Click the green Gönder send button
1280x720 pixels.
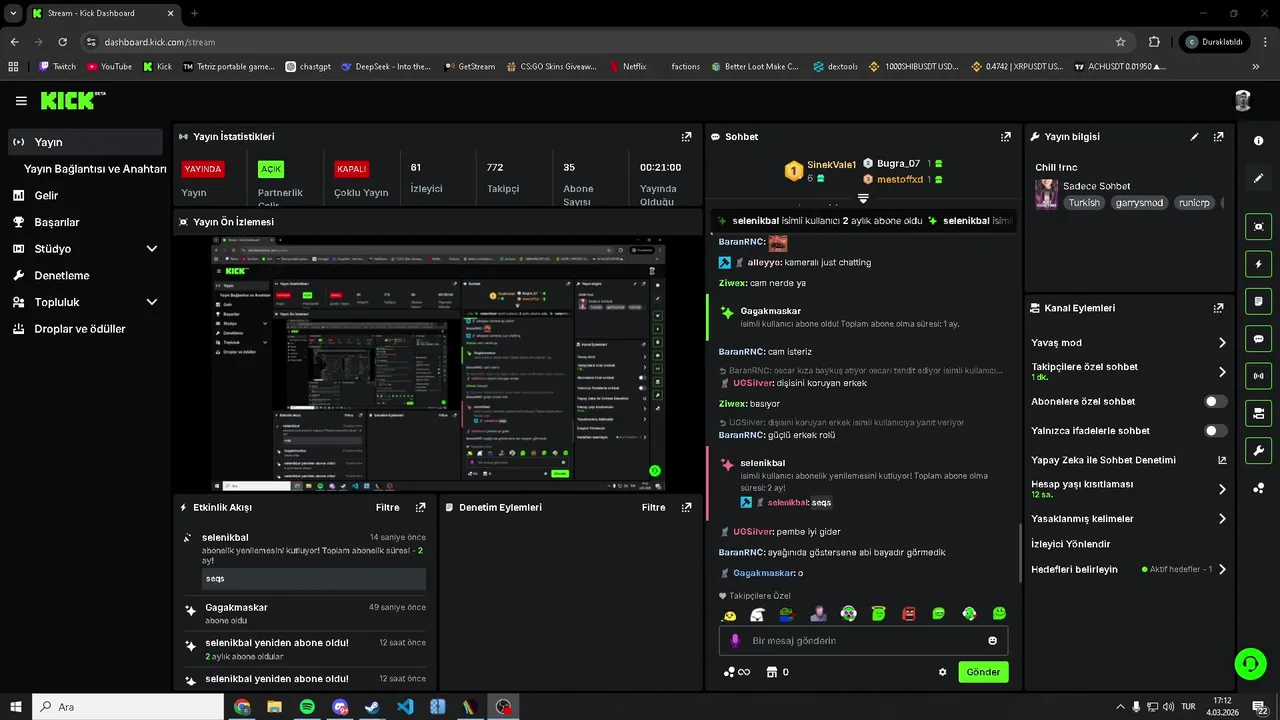click(983, 672)
